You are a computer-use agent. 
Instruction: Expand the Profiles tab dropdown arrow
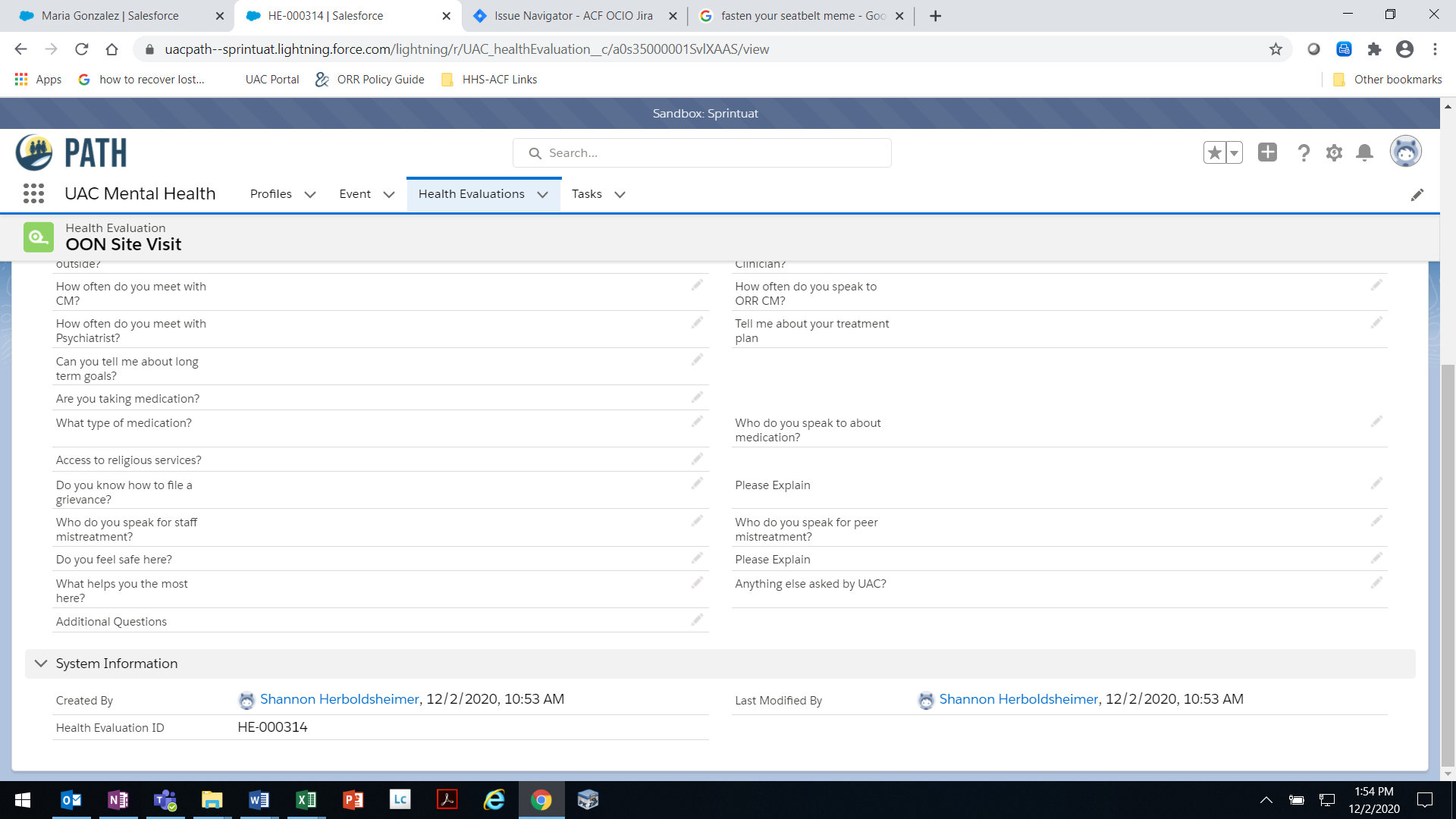[310, 195]
